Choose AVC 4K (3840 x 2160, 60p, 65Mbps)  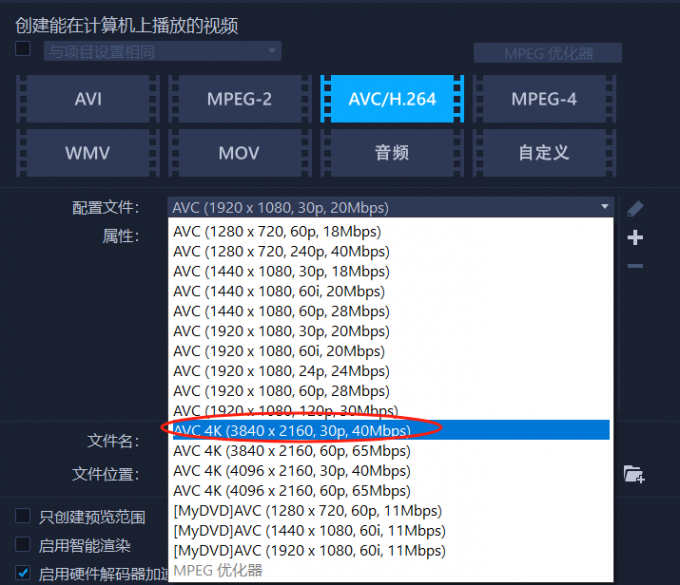point(391,451)
